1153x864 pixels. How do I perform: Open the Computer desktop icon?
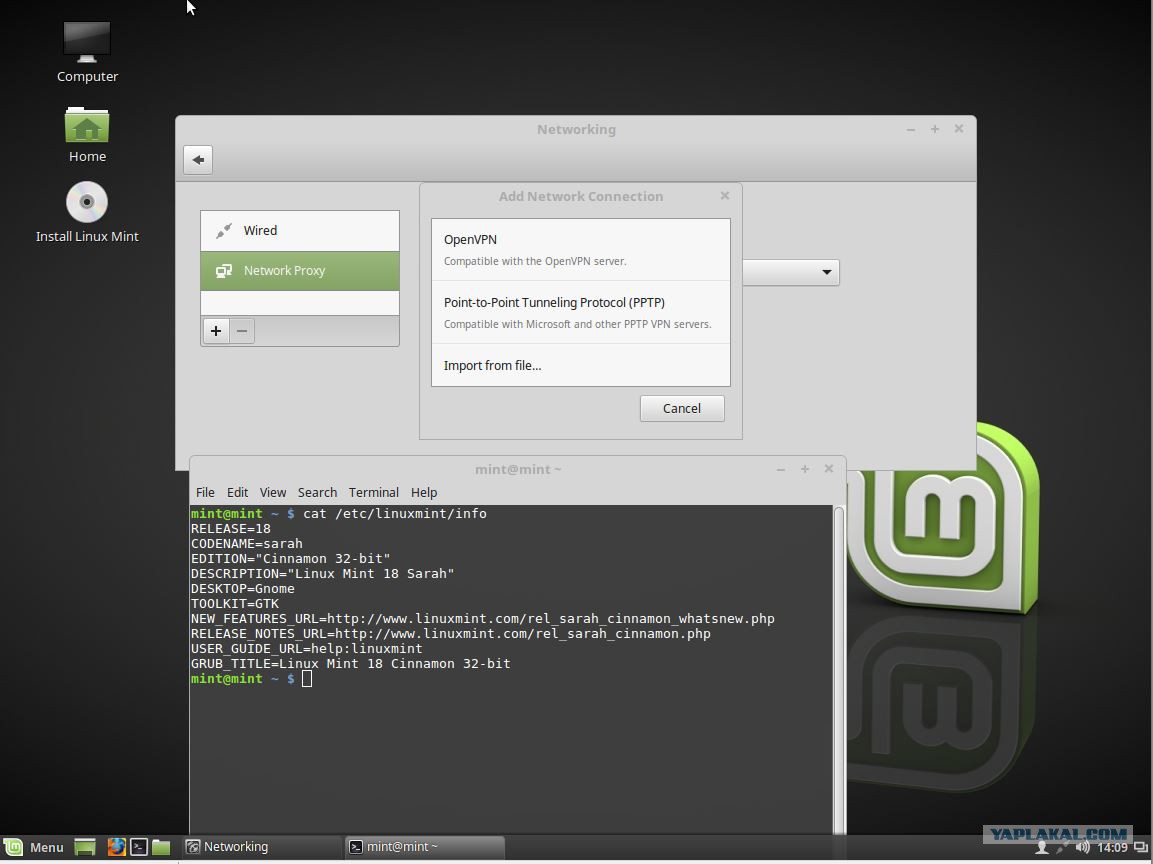pos(87,51)
